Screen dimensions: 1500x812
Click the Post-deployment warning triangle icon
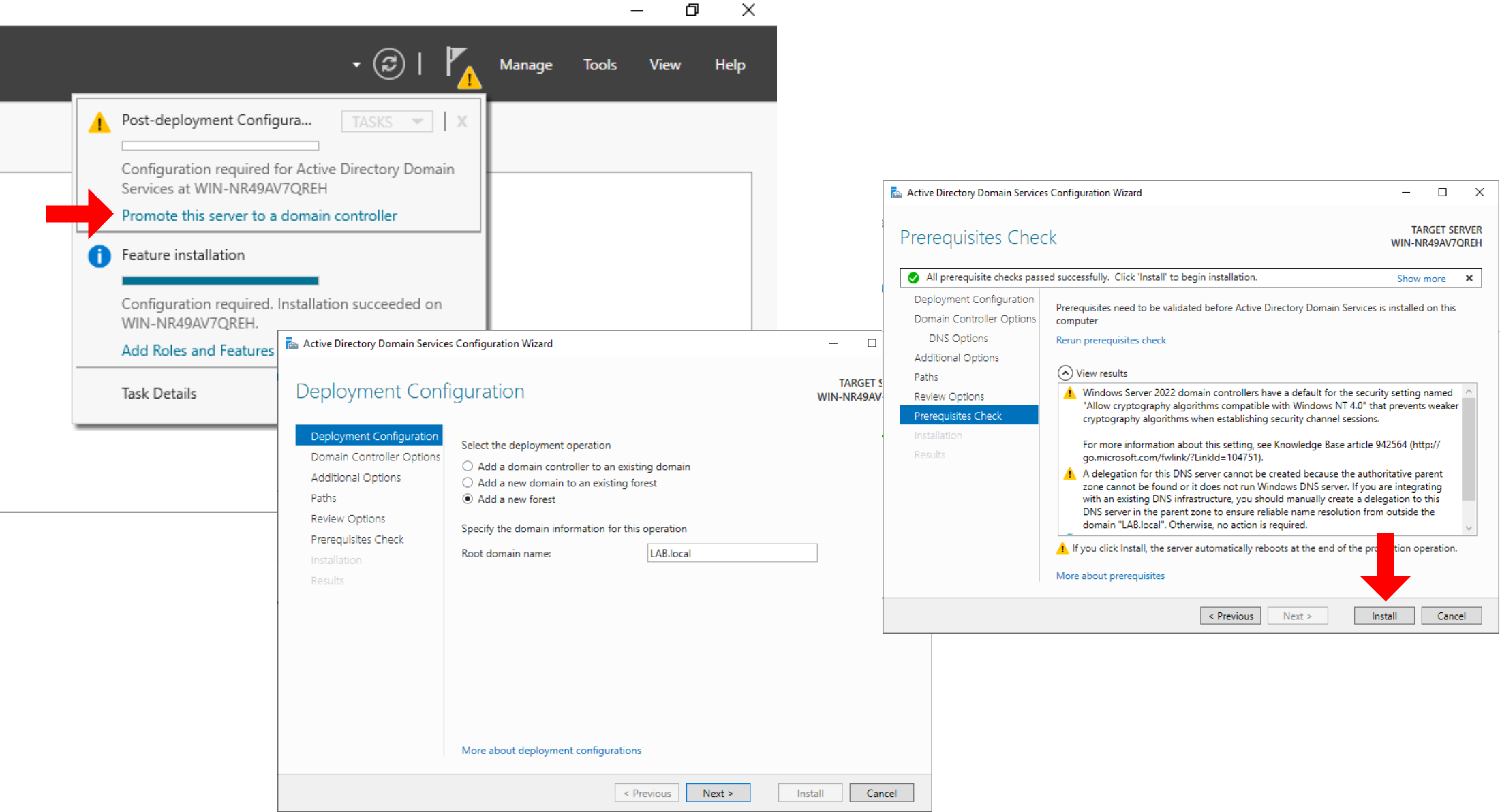point(100,123)
